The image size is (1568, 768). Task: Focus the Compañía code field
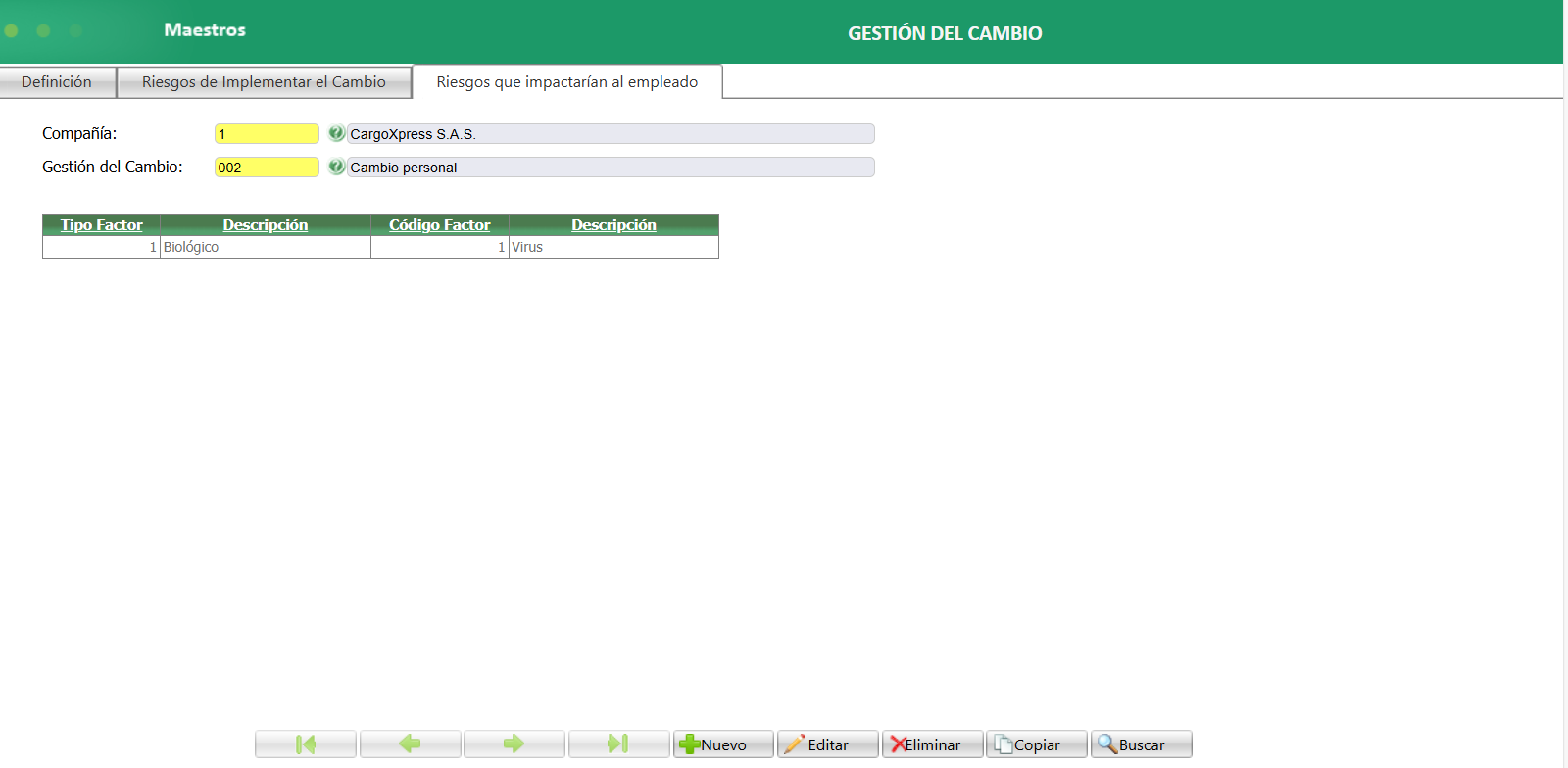267,134
